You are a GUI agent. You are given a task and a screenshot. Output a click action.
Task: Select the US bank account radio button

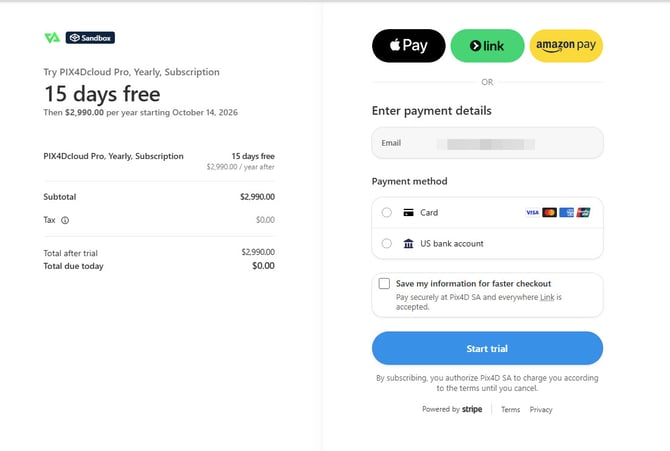[387, 243]
